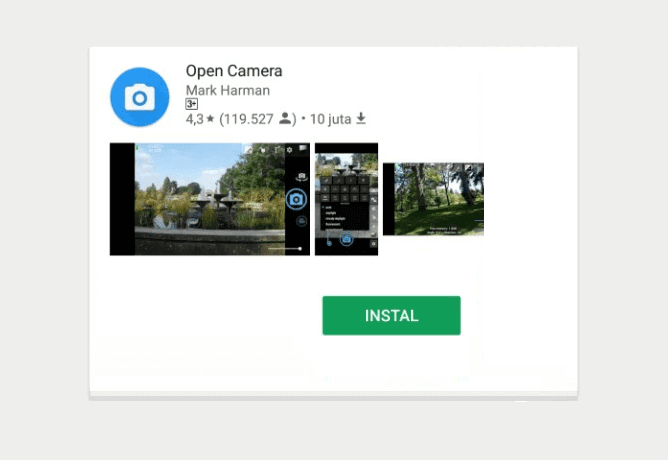Open developer Mark Harman's page
Image resolution: width=668 pixels, height=460 pixels.
[228, 90]
